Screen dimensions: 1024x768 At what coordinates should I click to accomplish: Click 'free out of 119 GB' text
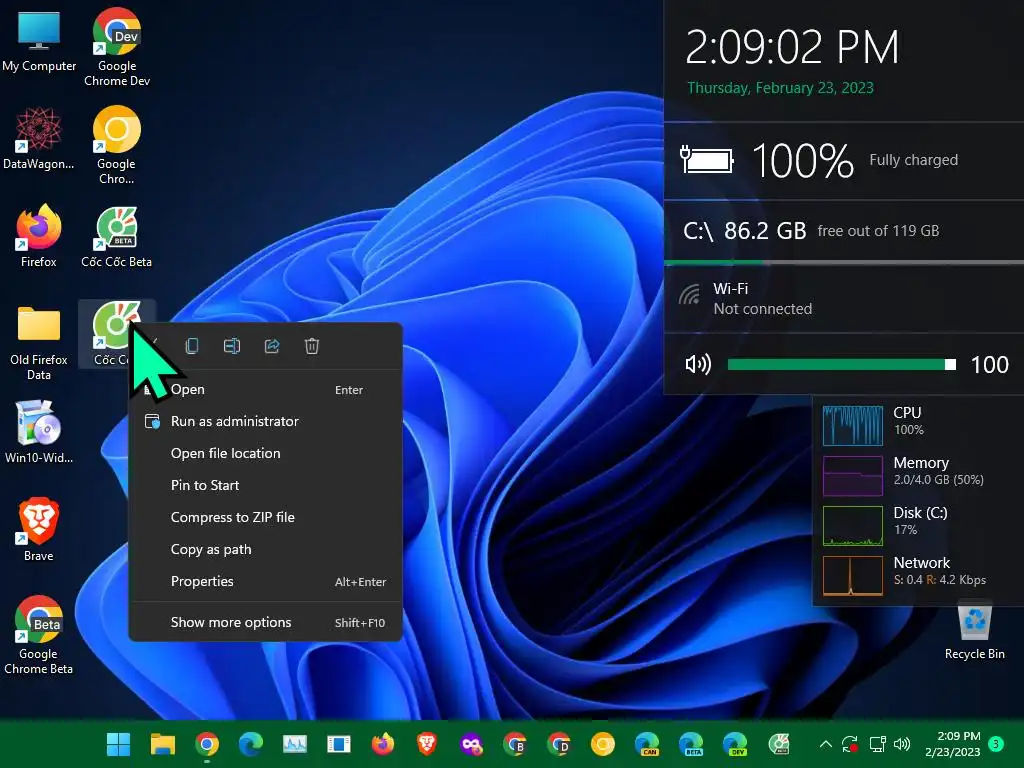(878, 231)
